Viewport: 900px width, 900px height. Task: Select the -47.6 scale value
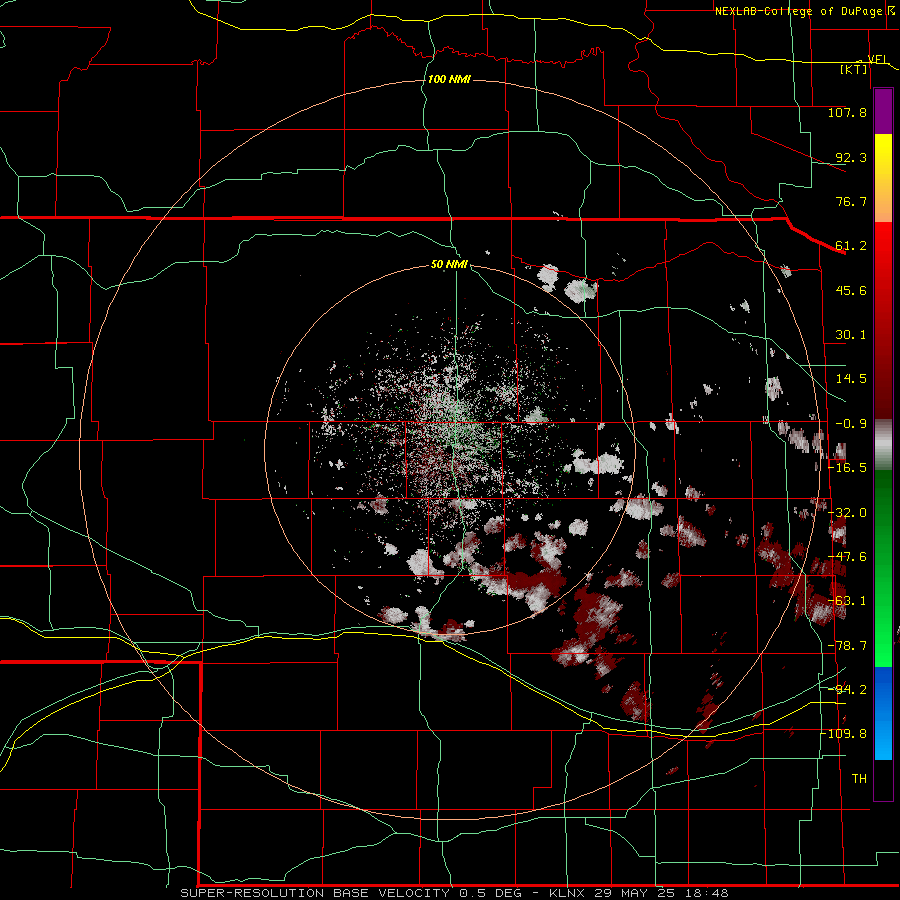(x=847, y=557)
